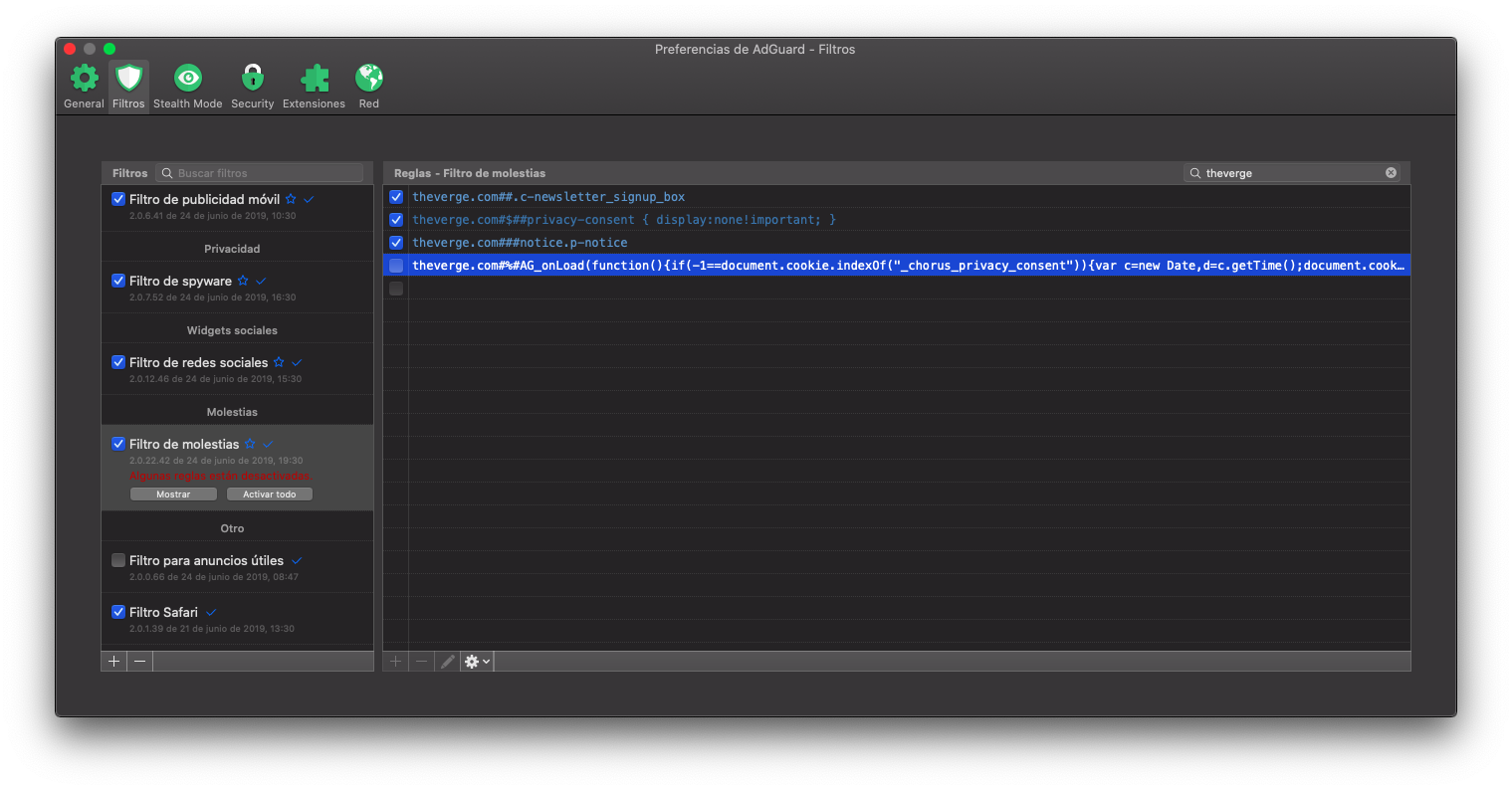The image size is (1512, 790).
Task: Click the Buscar filtros search field
Action: click(x=260, y=173)
